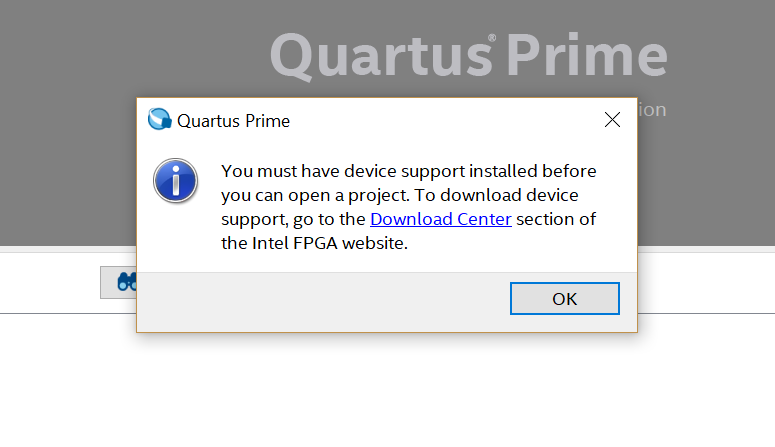Click the white toolbar strip right of dialog
Screen dimensions: 775x447
pos(705,280)
